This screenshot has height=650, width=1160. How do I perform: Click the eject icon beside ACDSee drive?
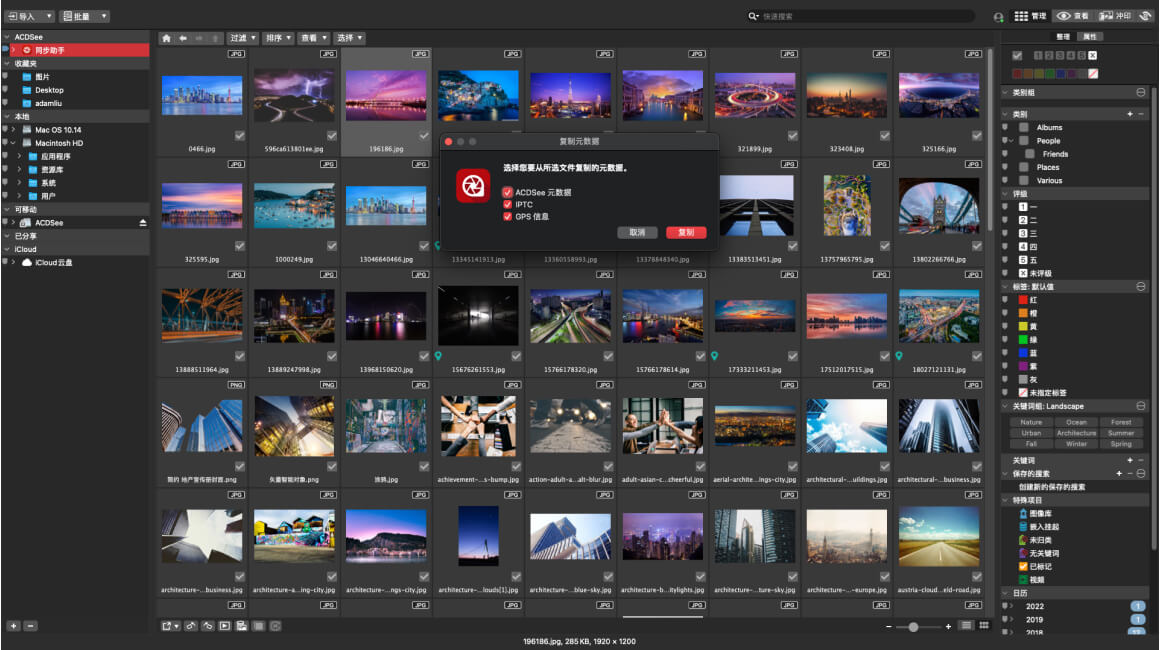point(143,223)
